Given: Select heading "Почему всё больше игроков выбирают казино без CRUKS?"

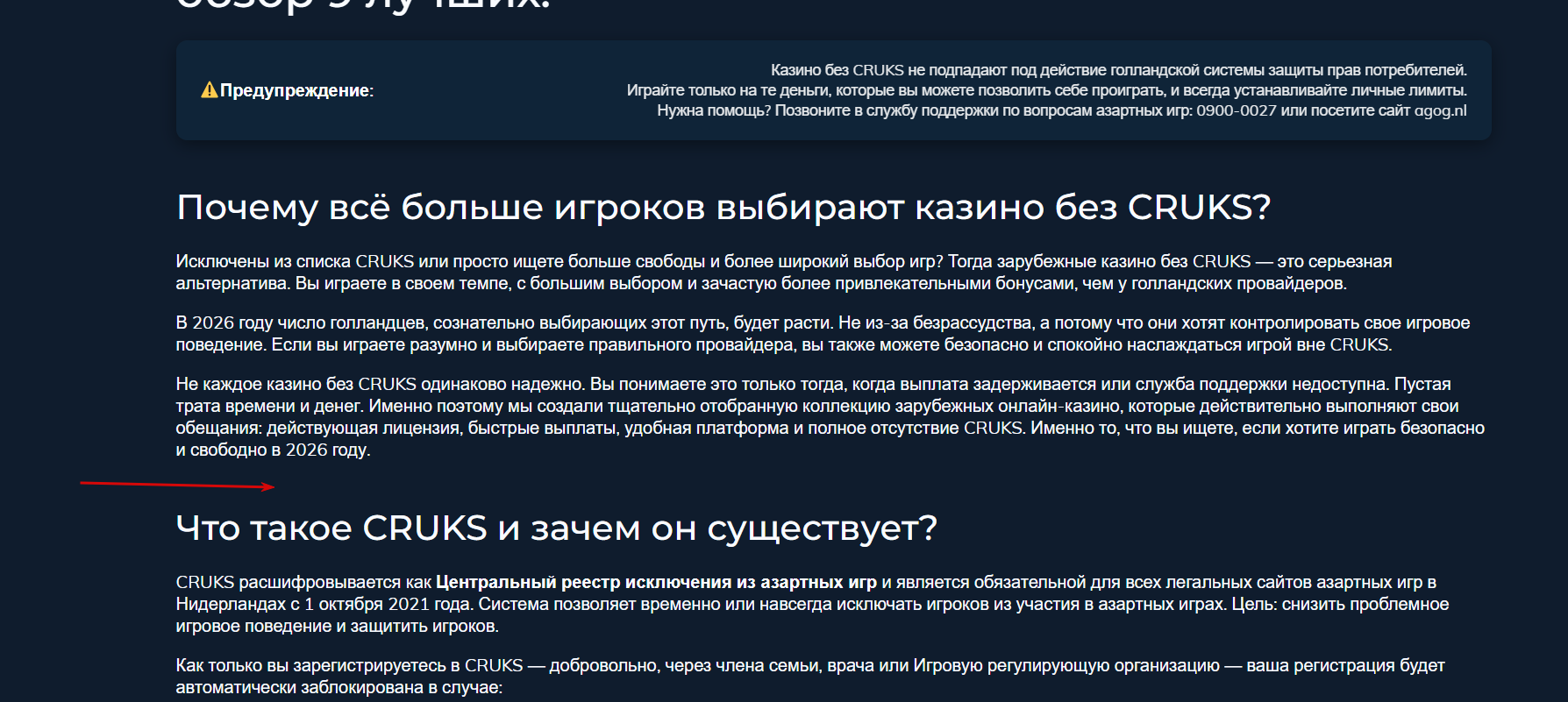Looking at the screenshot, I should pos(723,208).
